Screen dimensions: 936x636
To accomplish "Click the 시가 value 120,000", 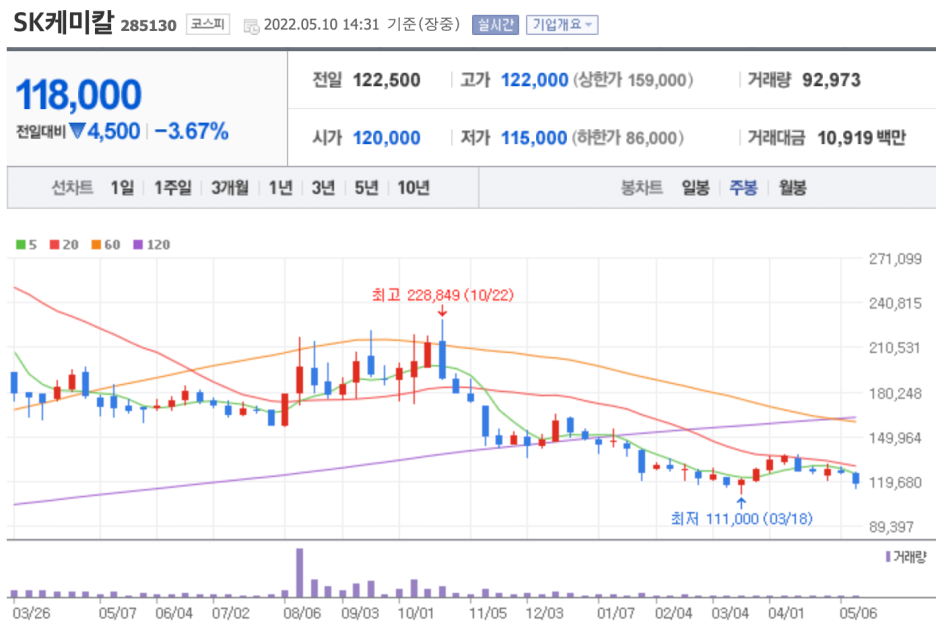I will pos(387,138).
